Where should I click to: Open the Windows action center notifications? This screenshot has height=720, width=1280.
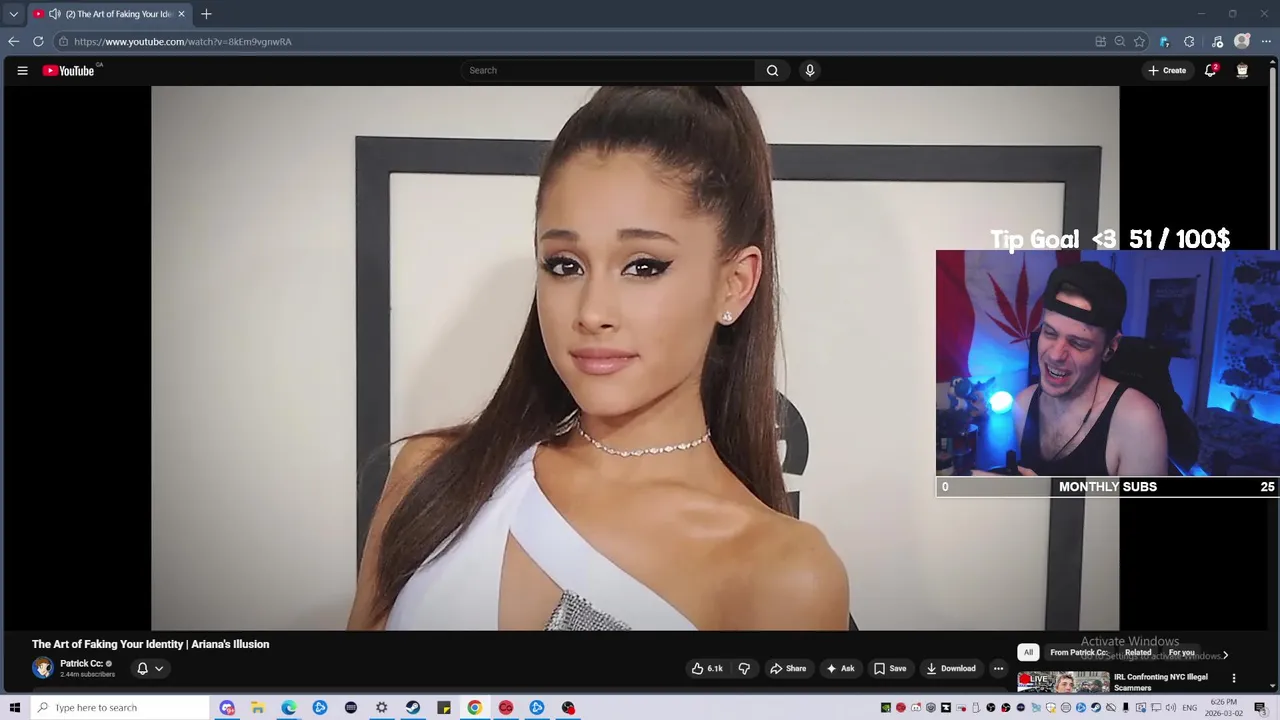pos(1260,708)
